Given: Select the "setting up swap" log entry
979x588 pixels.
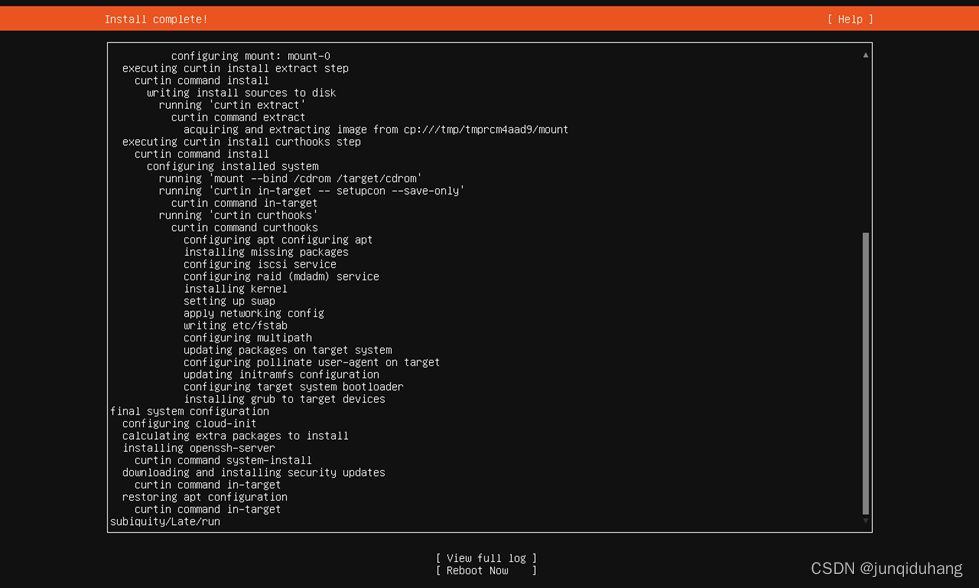Looking at the screenshot, I should 229,301.
